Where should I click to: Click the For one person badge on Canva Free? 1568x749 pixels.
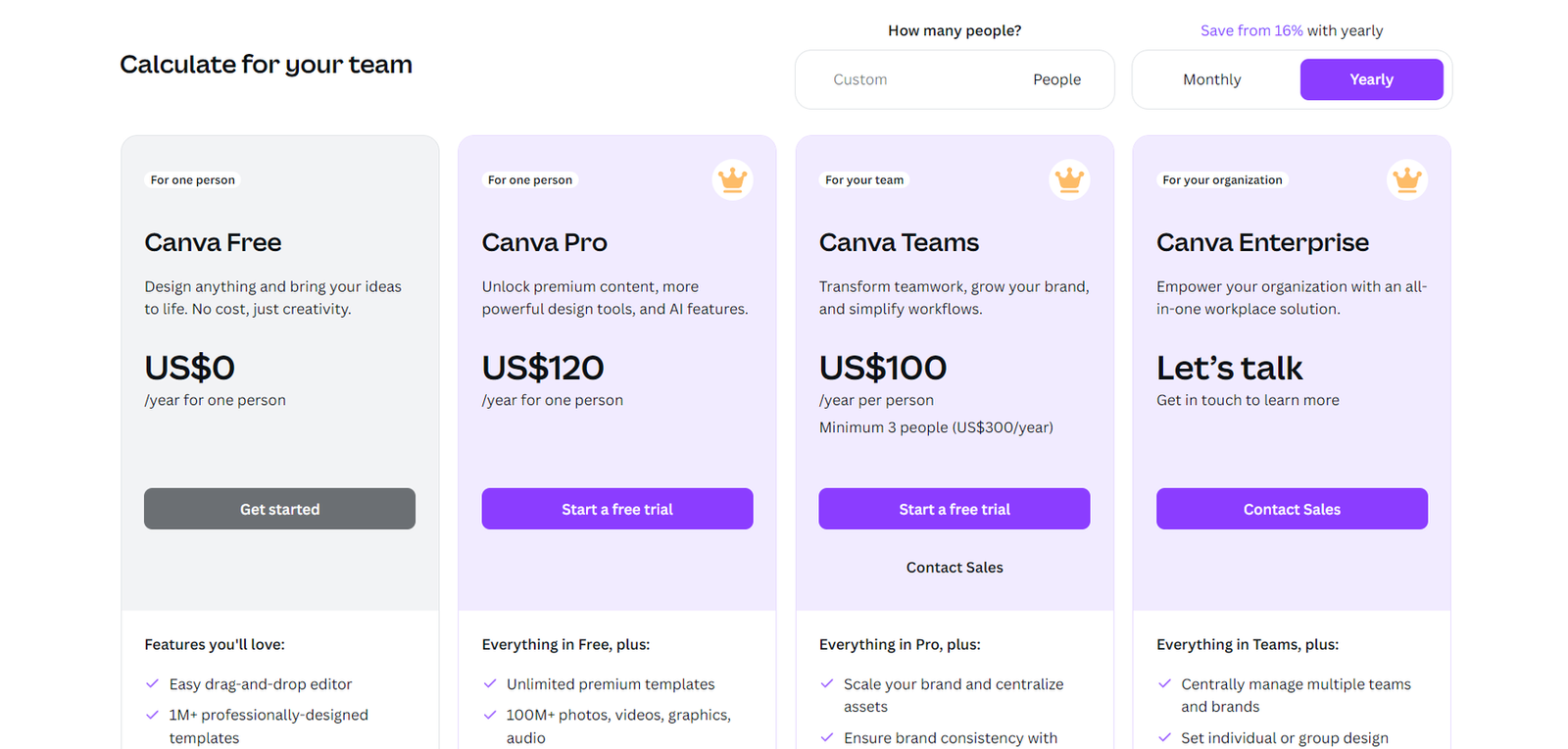point(192,179)
